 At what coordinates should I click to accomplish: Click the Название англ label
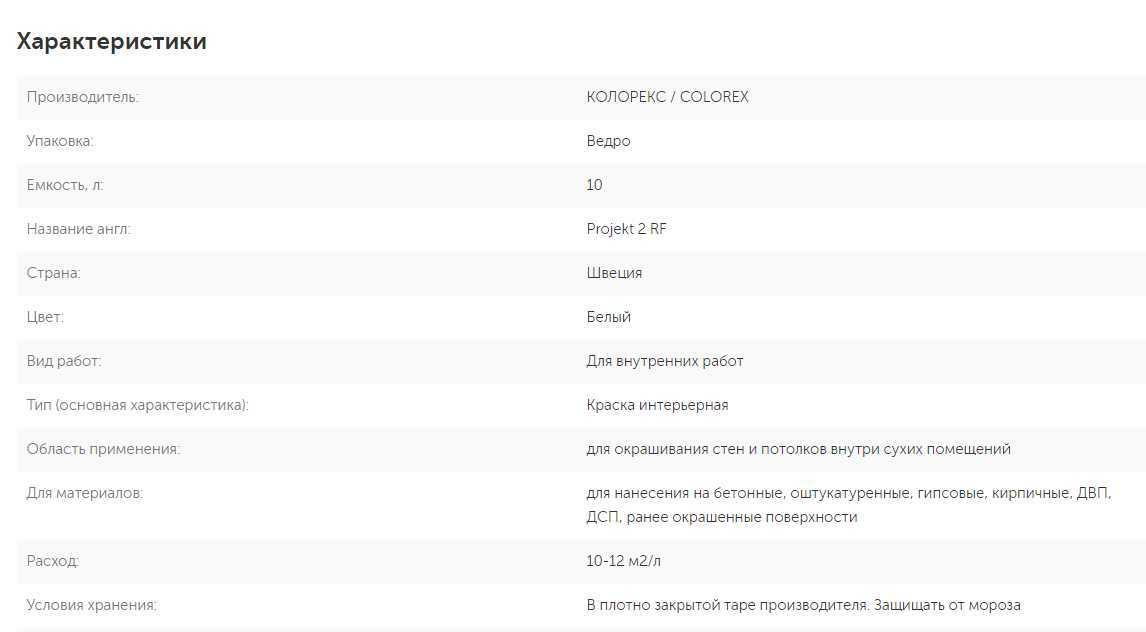point(79,229)
